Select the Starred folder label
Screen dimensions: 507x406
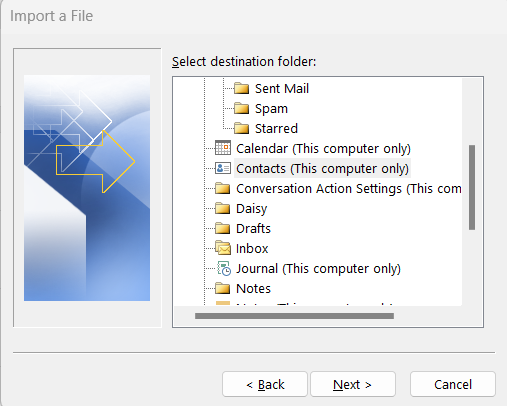tap(276, 129)
